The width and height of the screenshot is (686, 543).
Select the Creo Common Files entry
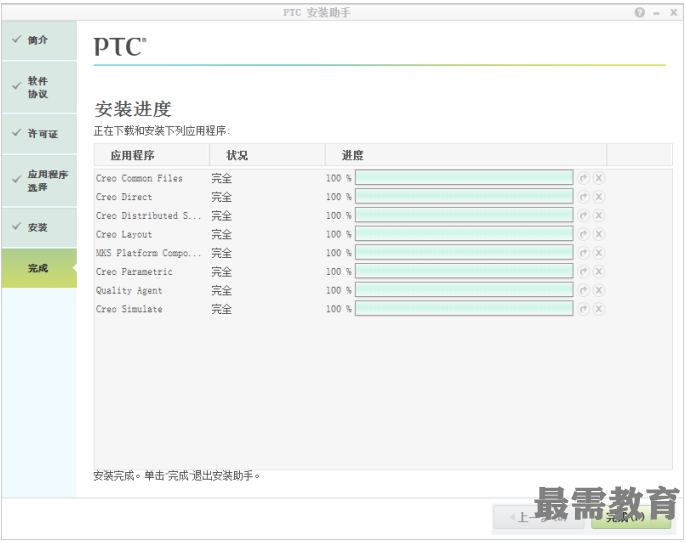[139, 178]
